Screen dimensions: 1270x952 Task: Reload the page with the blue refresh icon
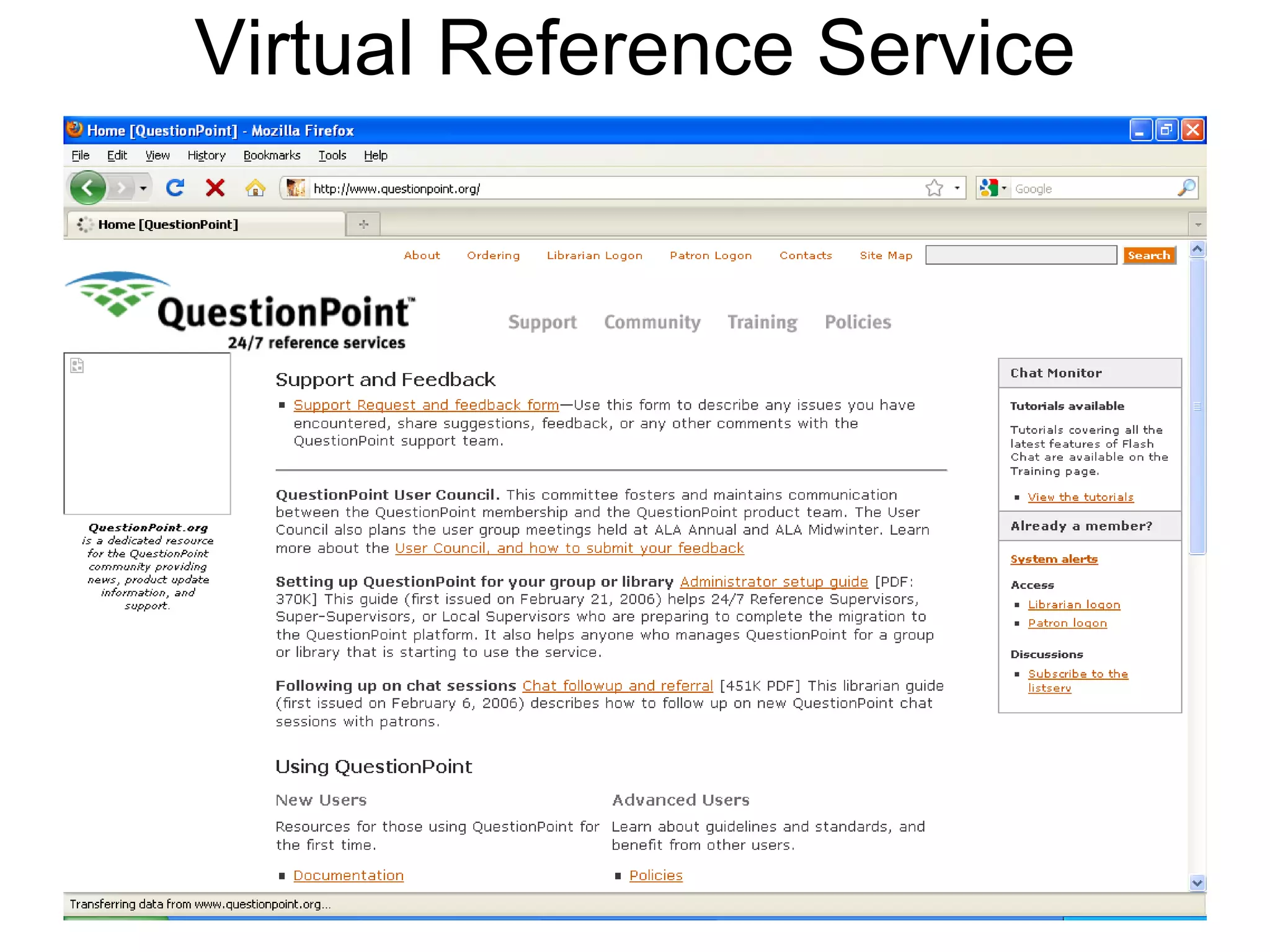click(x=175, y=188)
